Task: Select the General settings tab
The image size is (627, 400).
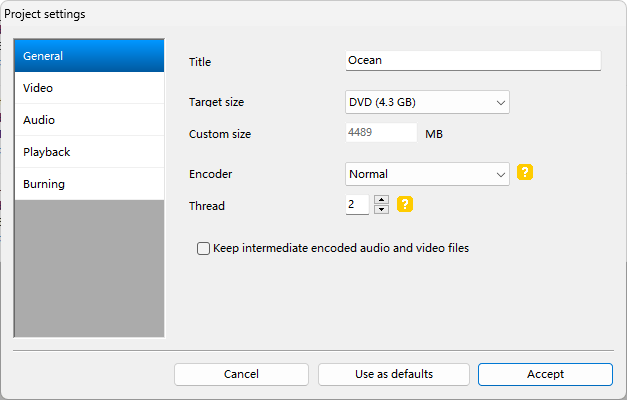Action: [89, 56]
